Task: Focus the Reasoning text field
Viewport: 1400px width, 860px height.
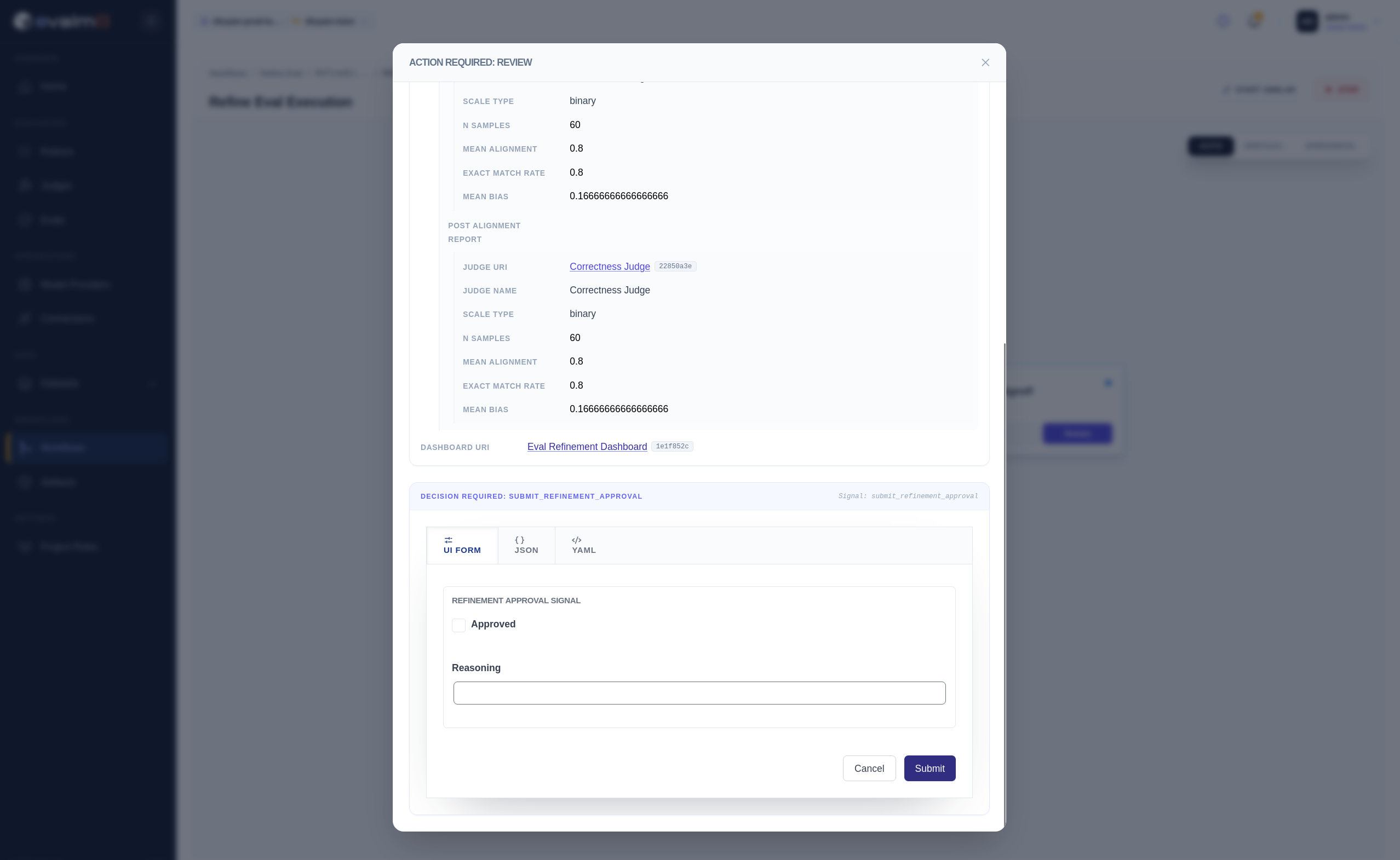Action: tap(699, 693)
